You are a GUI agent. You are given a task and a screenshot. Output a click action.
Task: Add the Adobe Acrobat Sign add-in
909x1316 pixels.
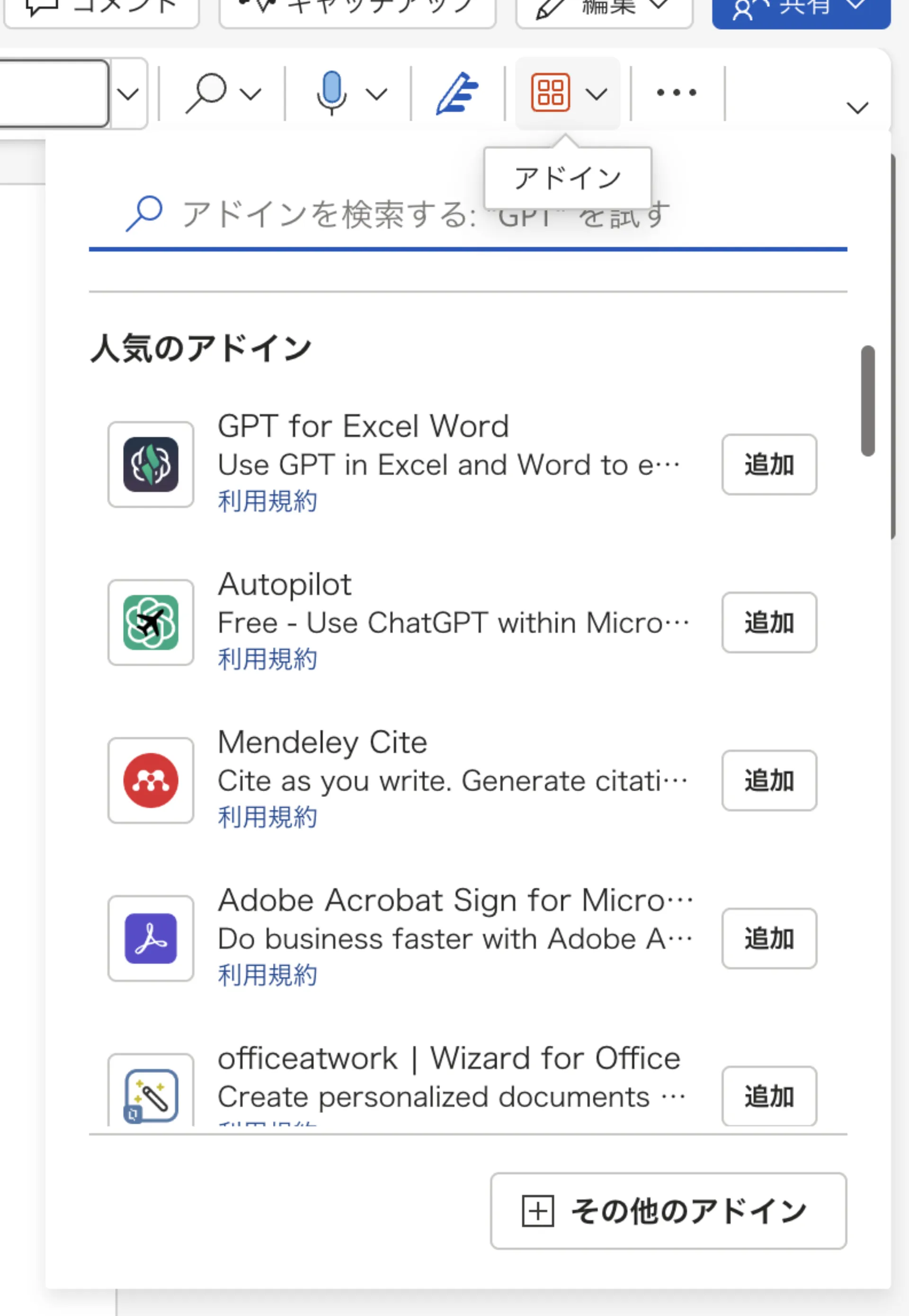(769, 939)
